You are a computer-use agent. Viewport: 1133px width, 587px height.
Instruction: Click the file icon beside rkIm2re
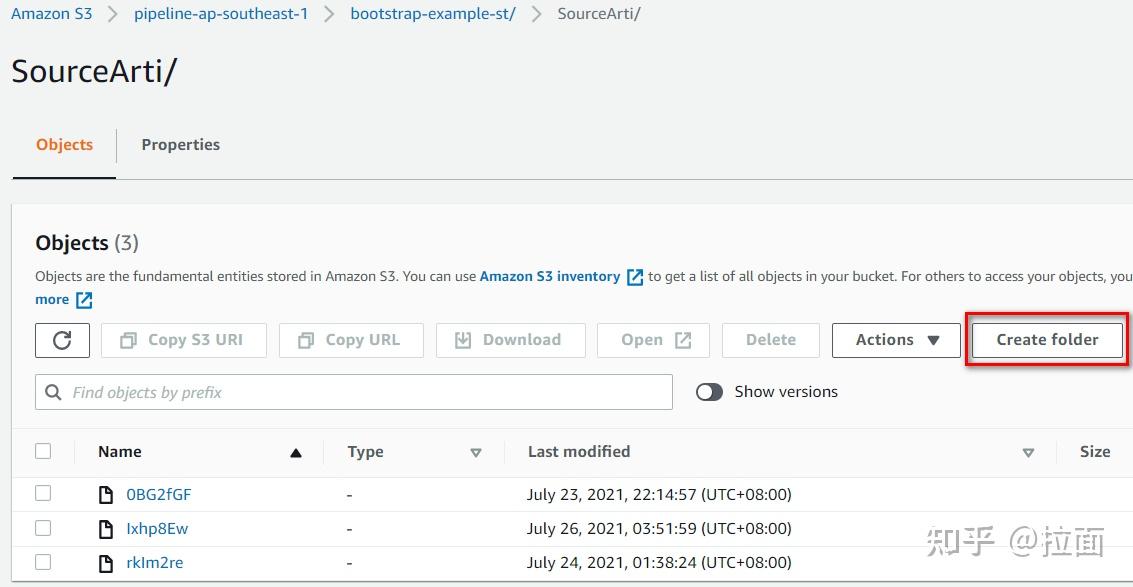click(x=106, y=562)
